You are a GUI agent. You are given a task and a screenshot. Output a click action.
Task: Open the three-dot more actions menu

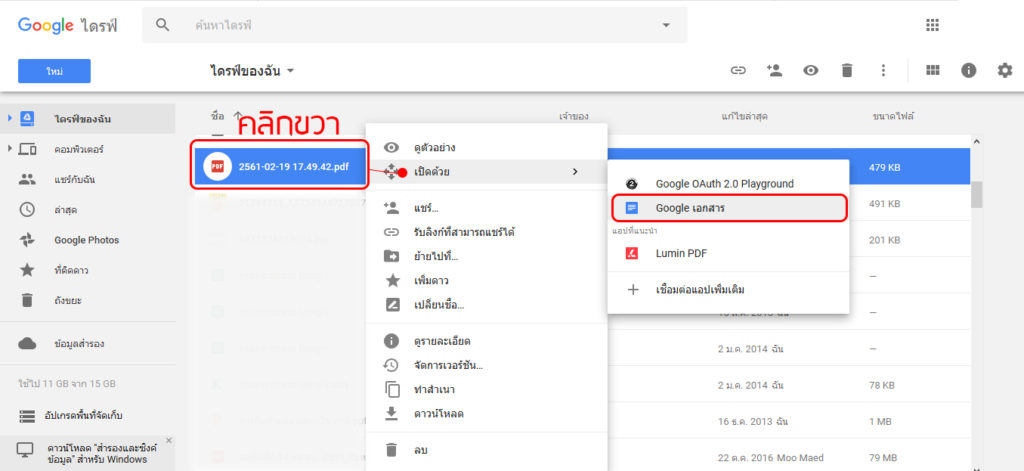click(883, 71)
